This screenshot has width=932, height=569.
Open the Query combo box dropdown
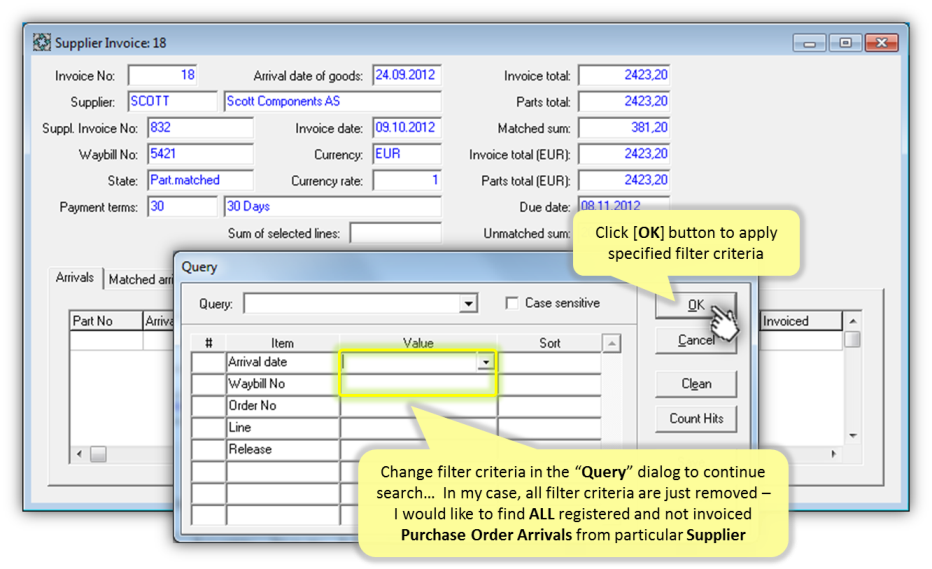click(468, 304)
